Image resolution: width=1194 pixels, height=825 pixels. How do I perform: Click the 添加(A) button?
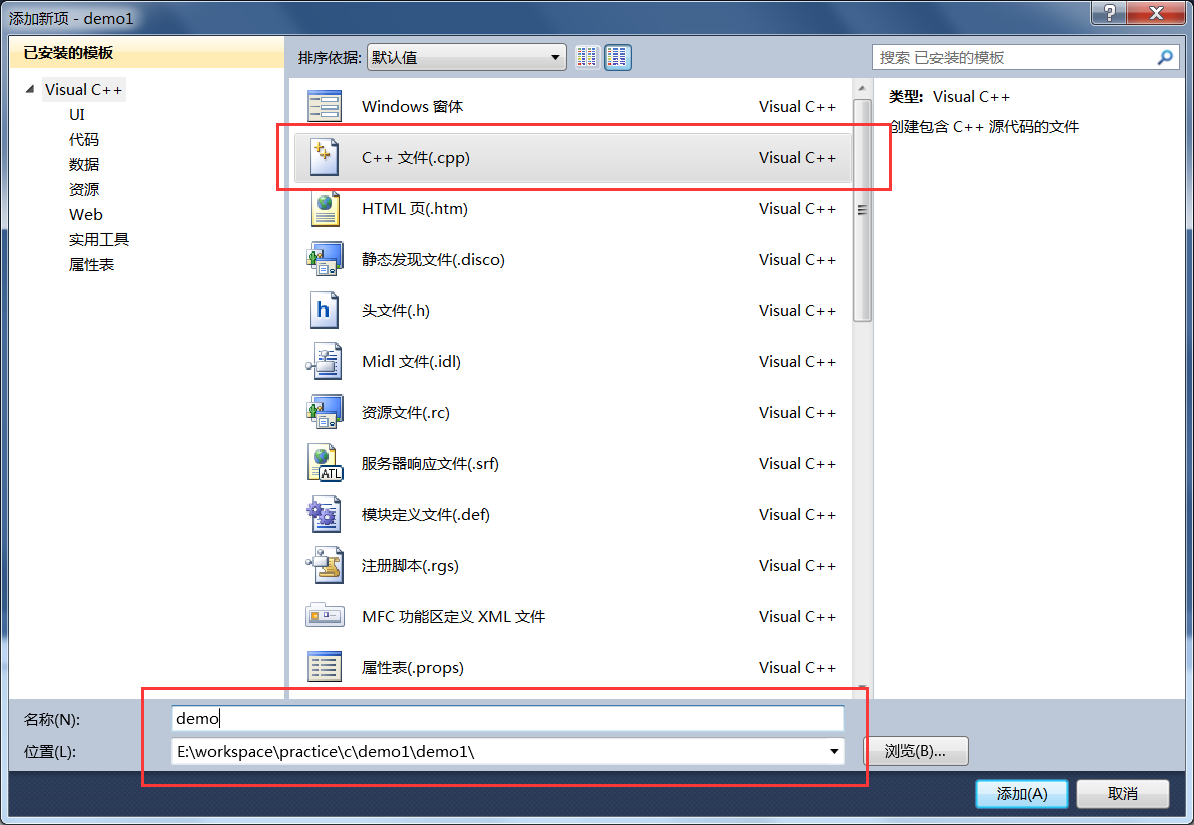point(1022,794)
